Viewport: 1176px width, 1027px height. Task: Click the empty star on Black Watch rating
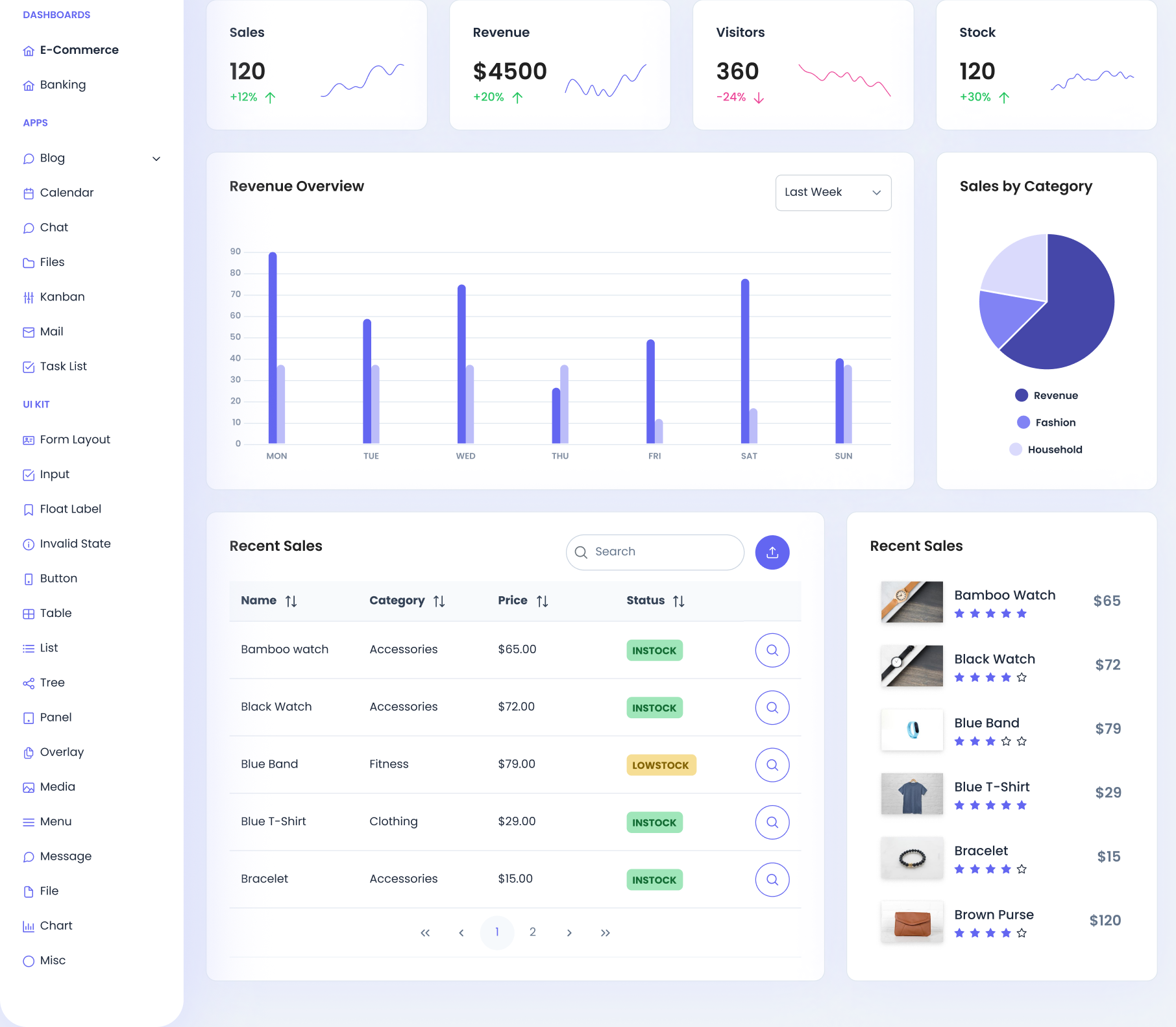1022,677
